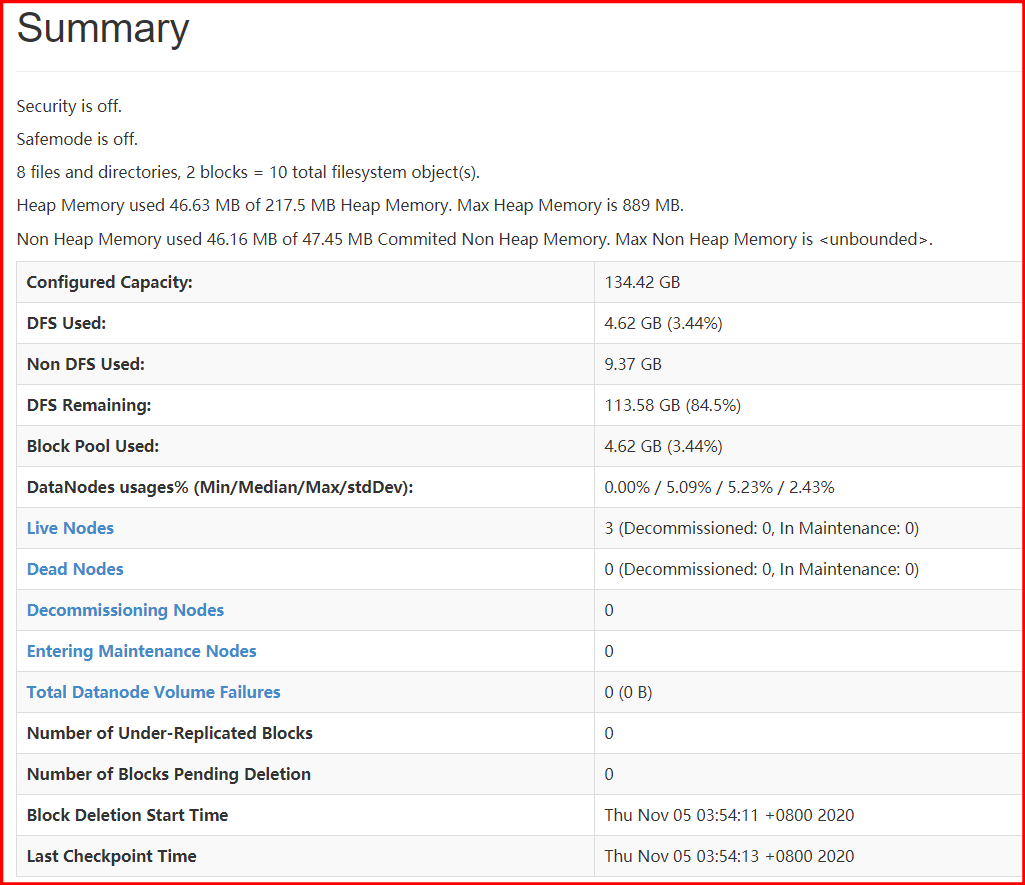The image size is (1025, 885).
Task: Click the Last Checkpoint Time timestamp
Action: 729,856
